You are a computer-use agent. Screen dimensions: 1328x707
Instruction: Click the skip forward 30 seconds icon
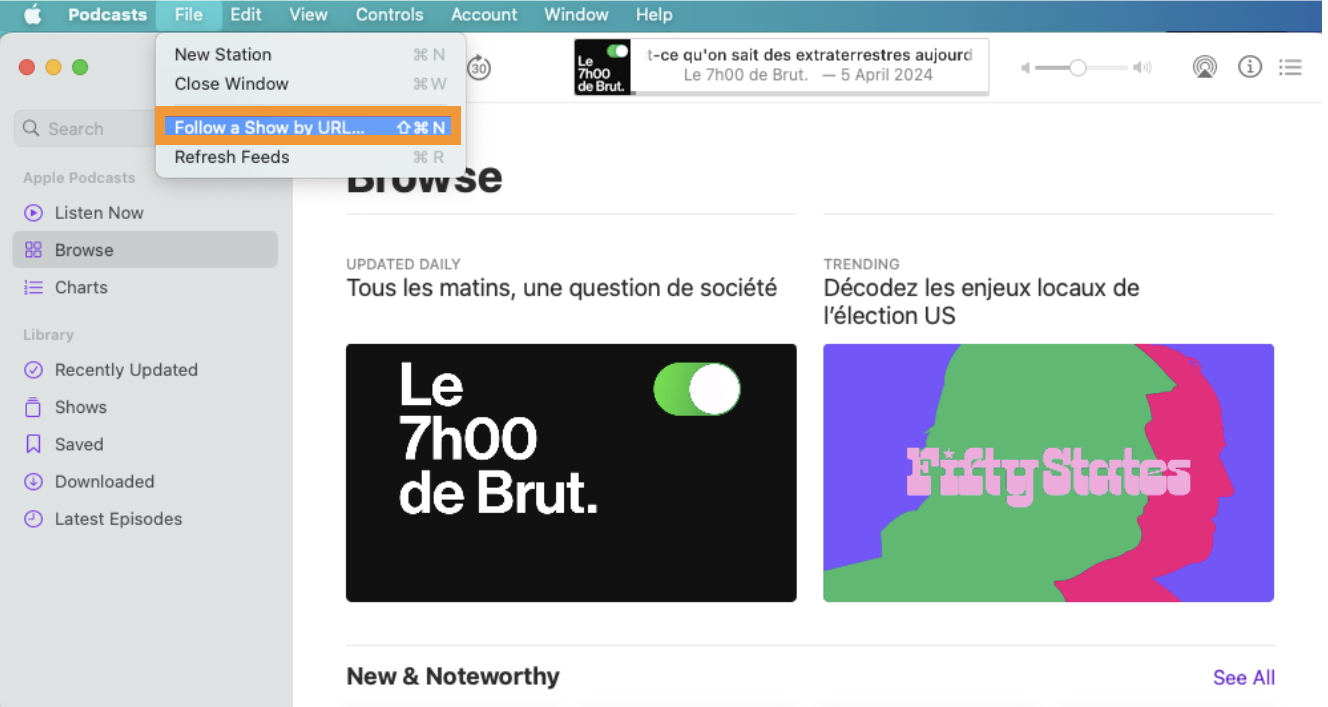479,68
